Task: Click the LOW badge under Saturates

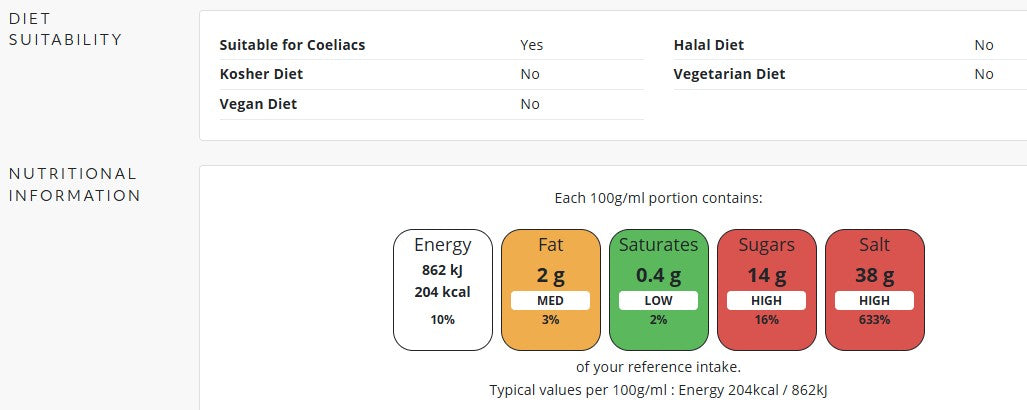Action: pyautogui.click(x=659, y=301)
